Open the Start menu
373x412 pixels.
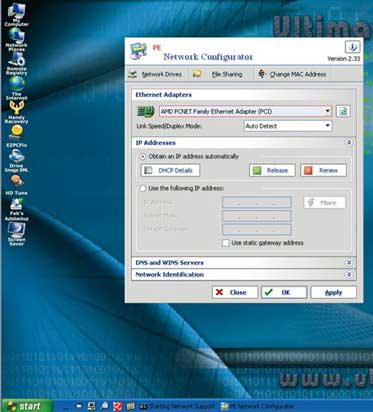(x=27, y=406)
